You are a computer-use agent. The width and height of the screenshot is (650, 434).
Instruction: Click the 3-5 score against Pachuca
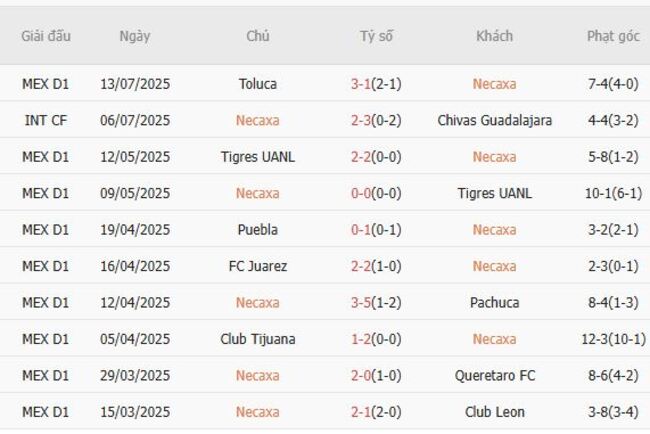coord(361,302)
